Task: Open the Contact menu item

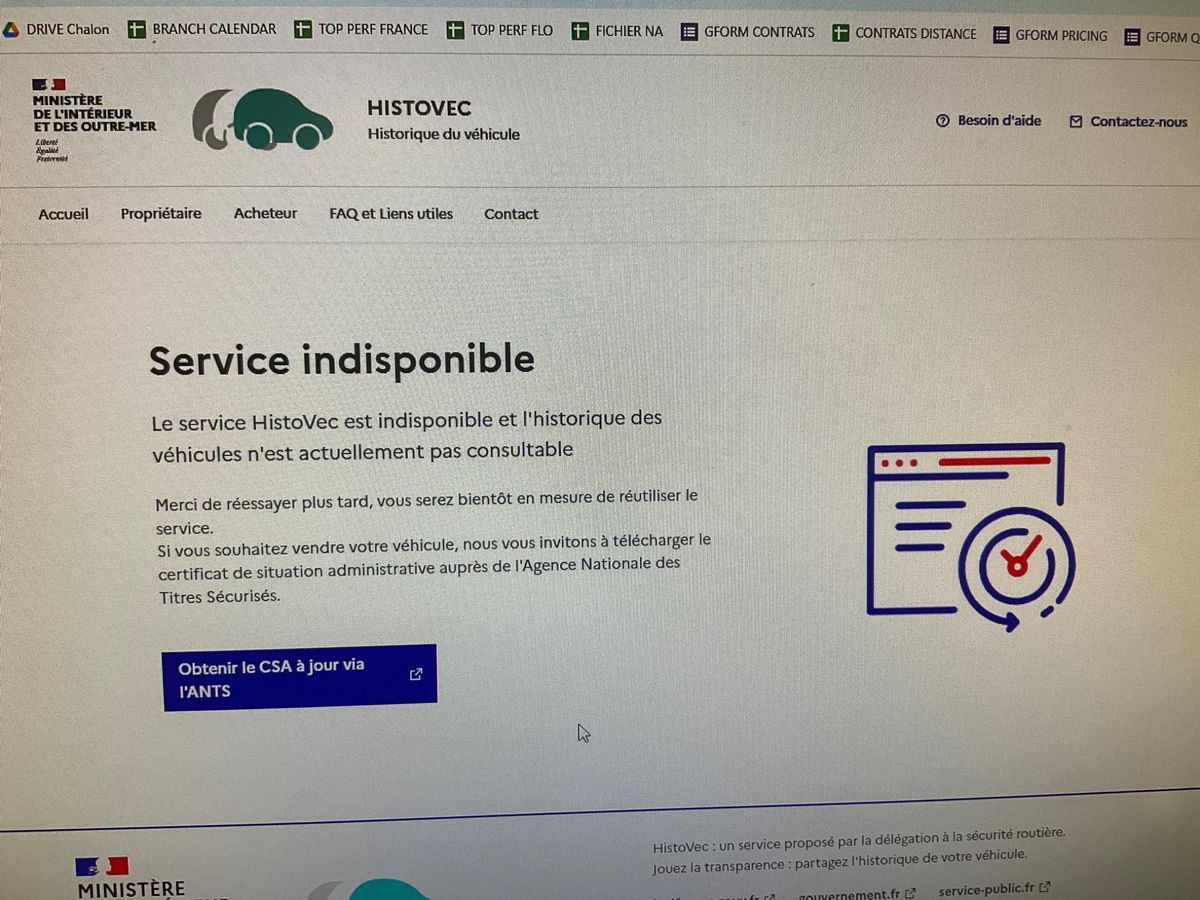Action: pyautogui.click(x=511, y=214)
